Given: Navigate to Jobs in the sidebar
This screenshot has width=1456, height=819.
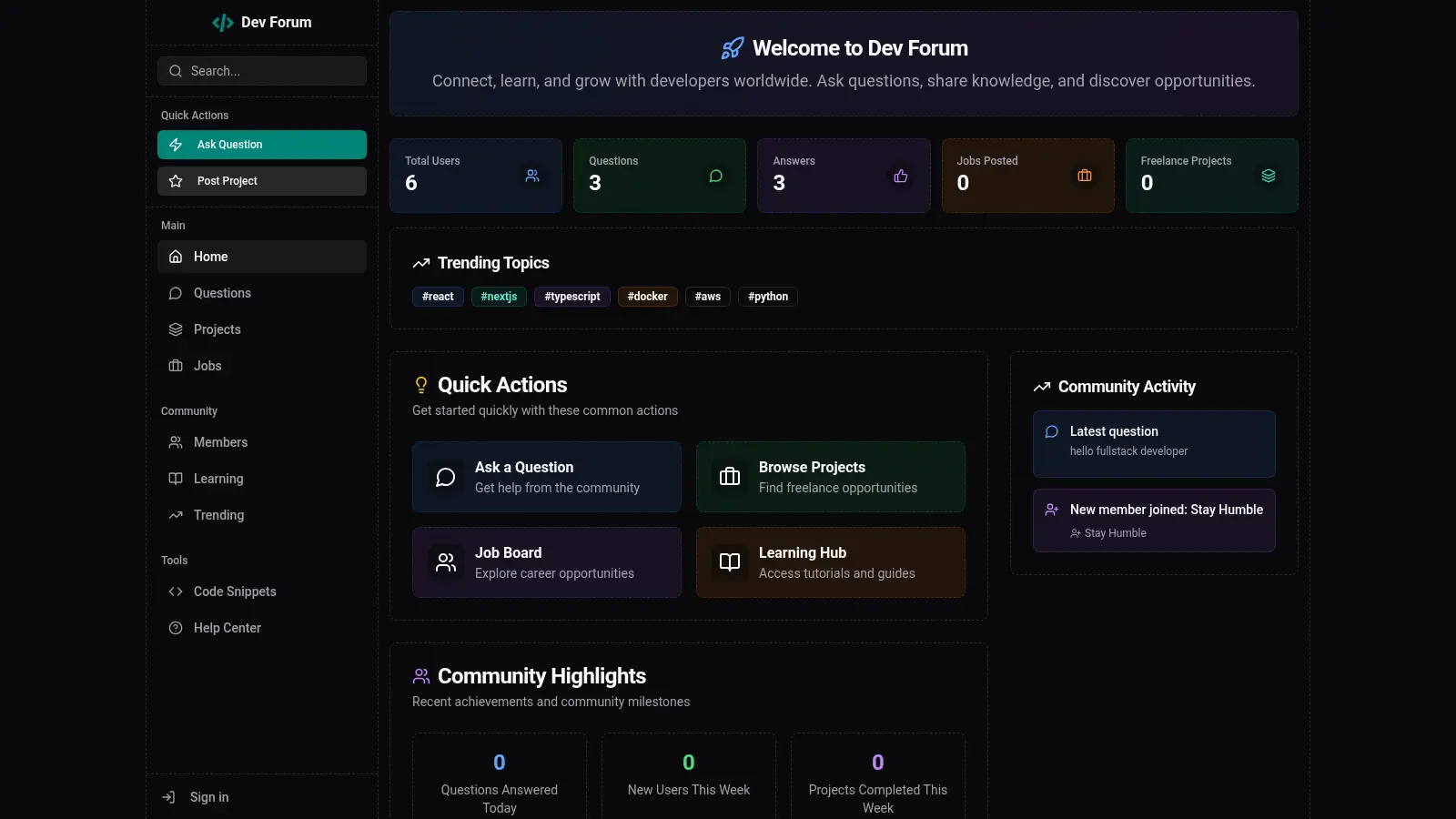Looking at the screenshot, I should 262,366.
